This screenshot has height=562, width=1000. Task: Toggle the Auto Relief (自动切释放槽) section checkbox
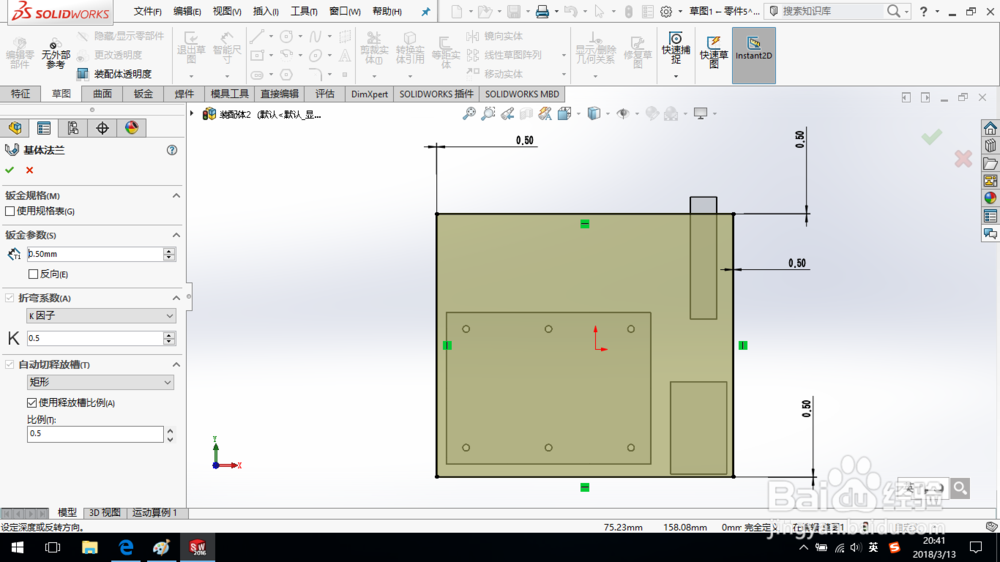pos(10,364)
